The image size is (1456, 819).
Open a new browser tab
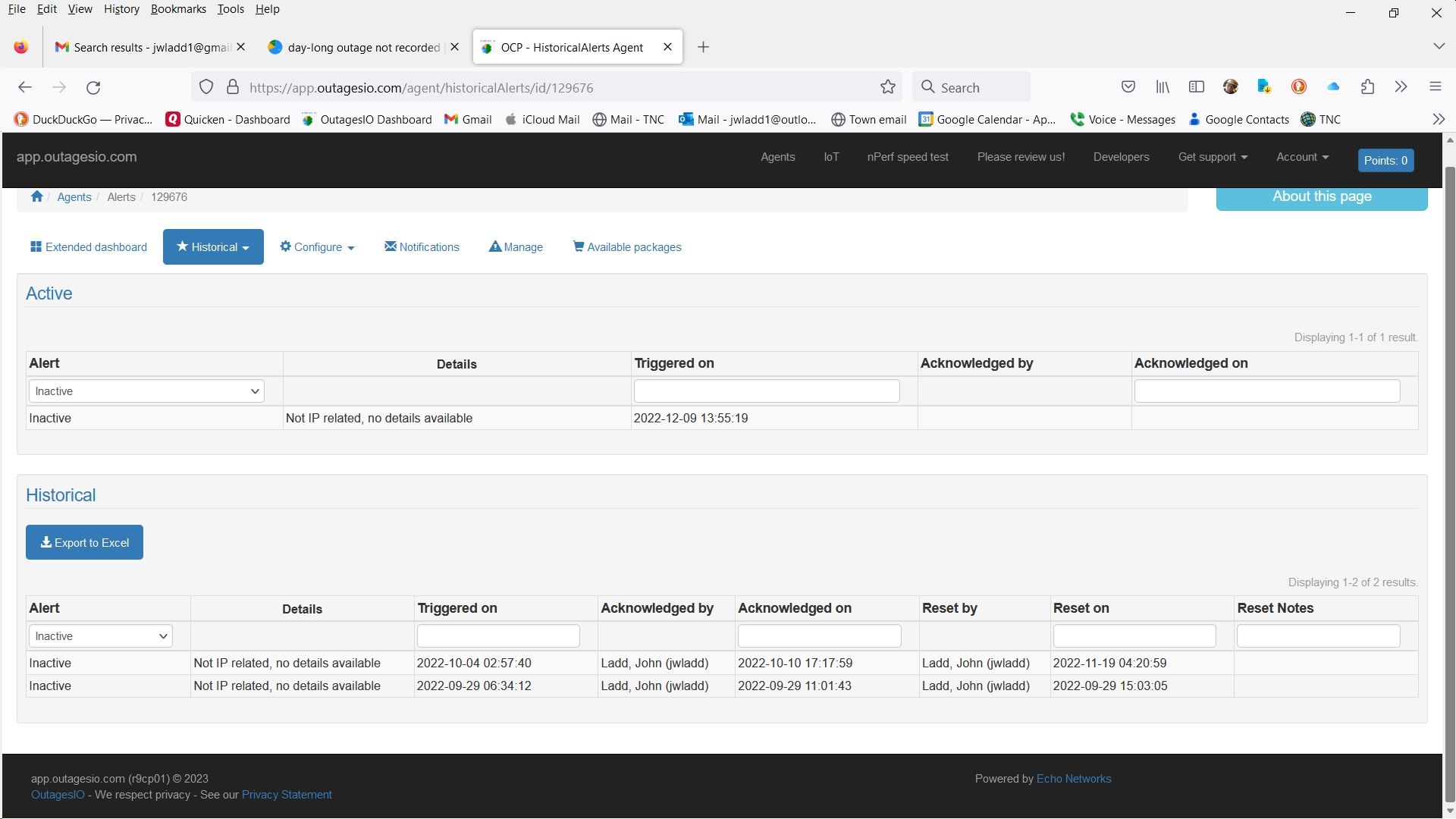click(703, 47)
